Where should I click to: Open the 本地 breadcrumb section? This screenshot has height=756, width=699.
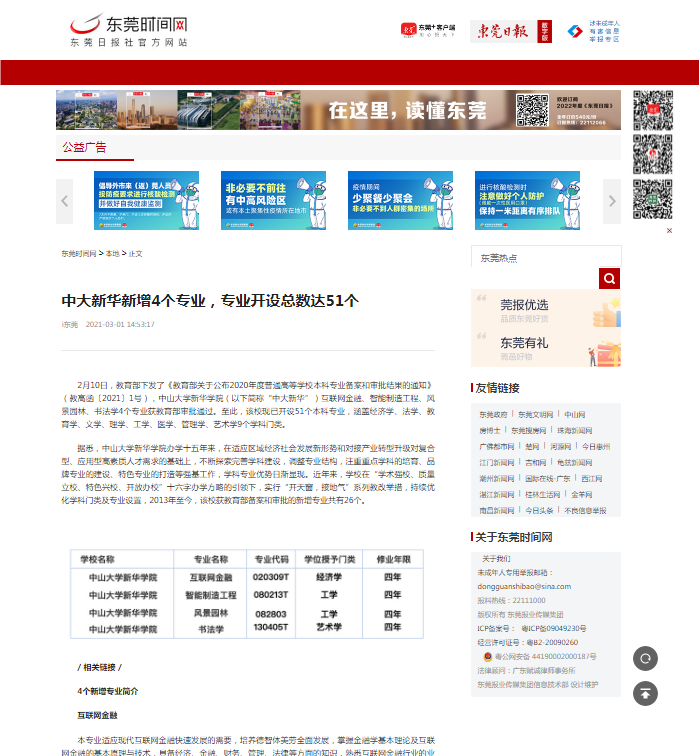coord(112,254)
